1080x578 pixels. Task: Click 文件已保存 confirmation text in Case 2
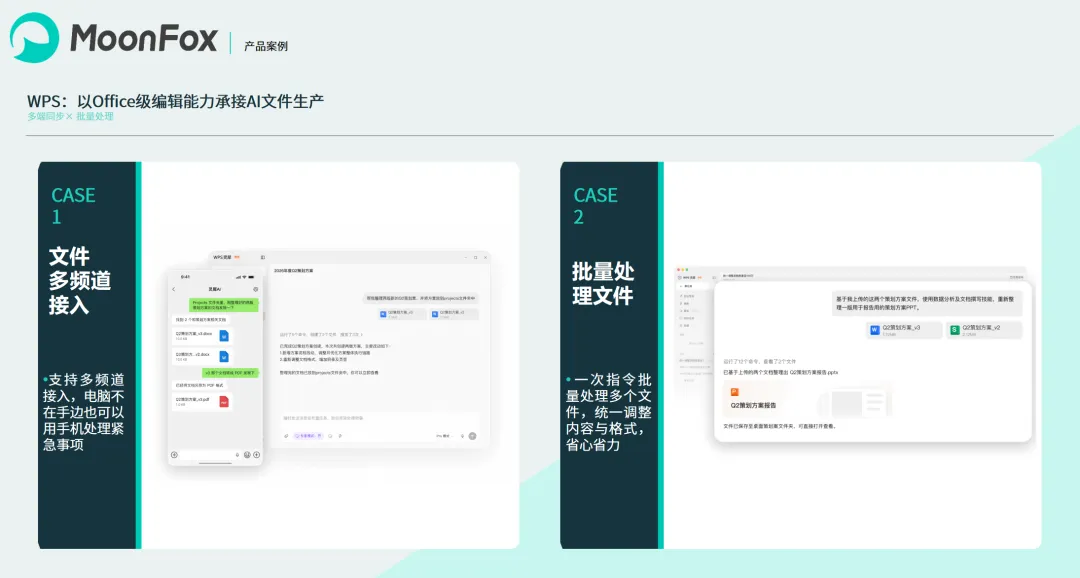click(x=780, y=426)
